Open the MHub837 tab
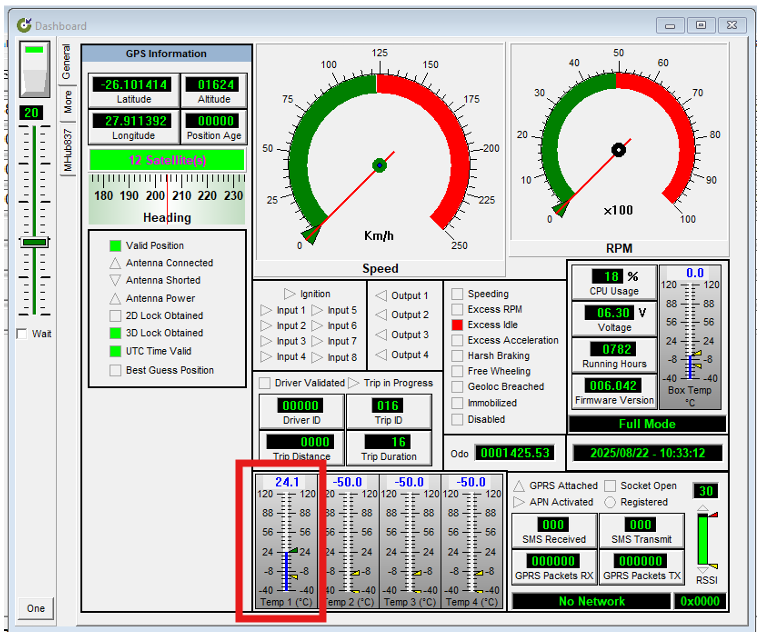 tap(68, 150)
